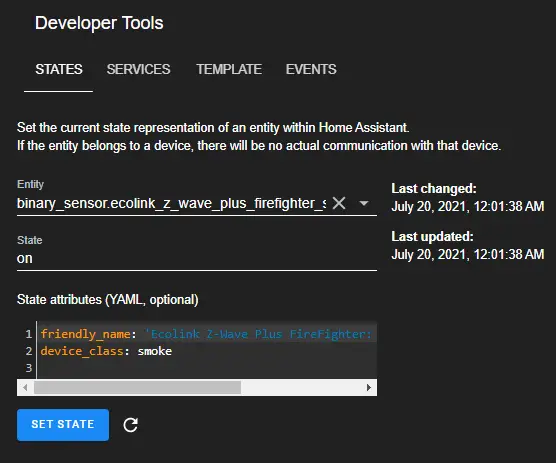Select the States tab
The image size is (556, 463).
[59, 69]
